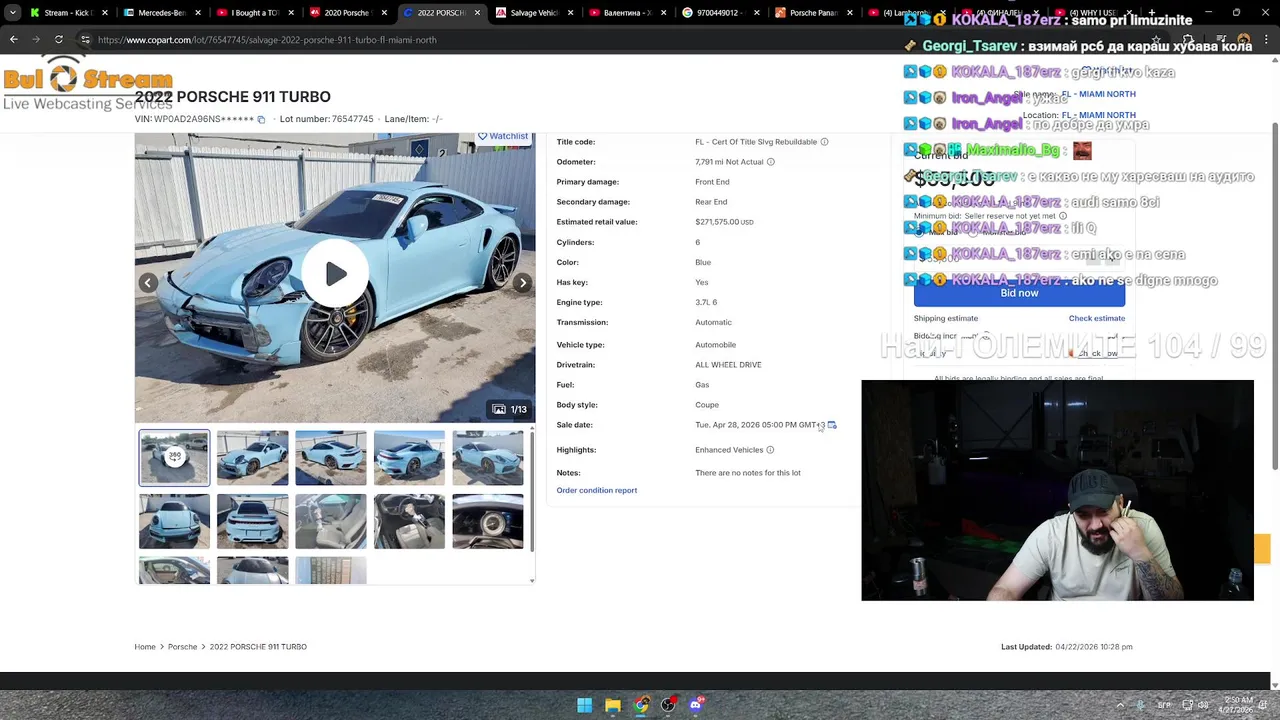
Task: Open site information icon in address bar
Action: coord(85,40)
